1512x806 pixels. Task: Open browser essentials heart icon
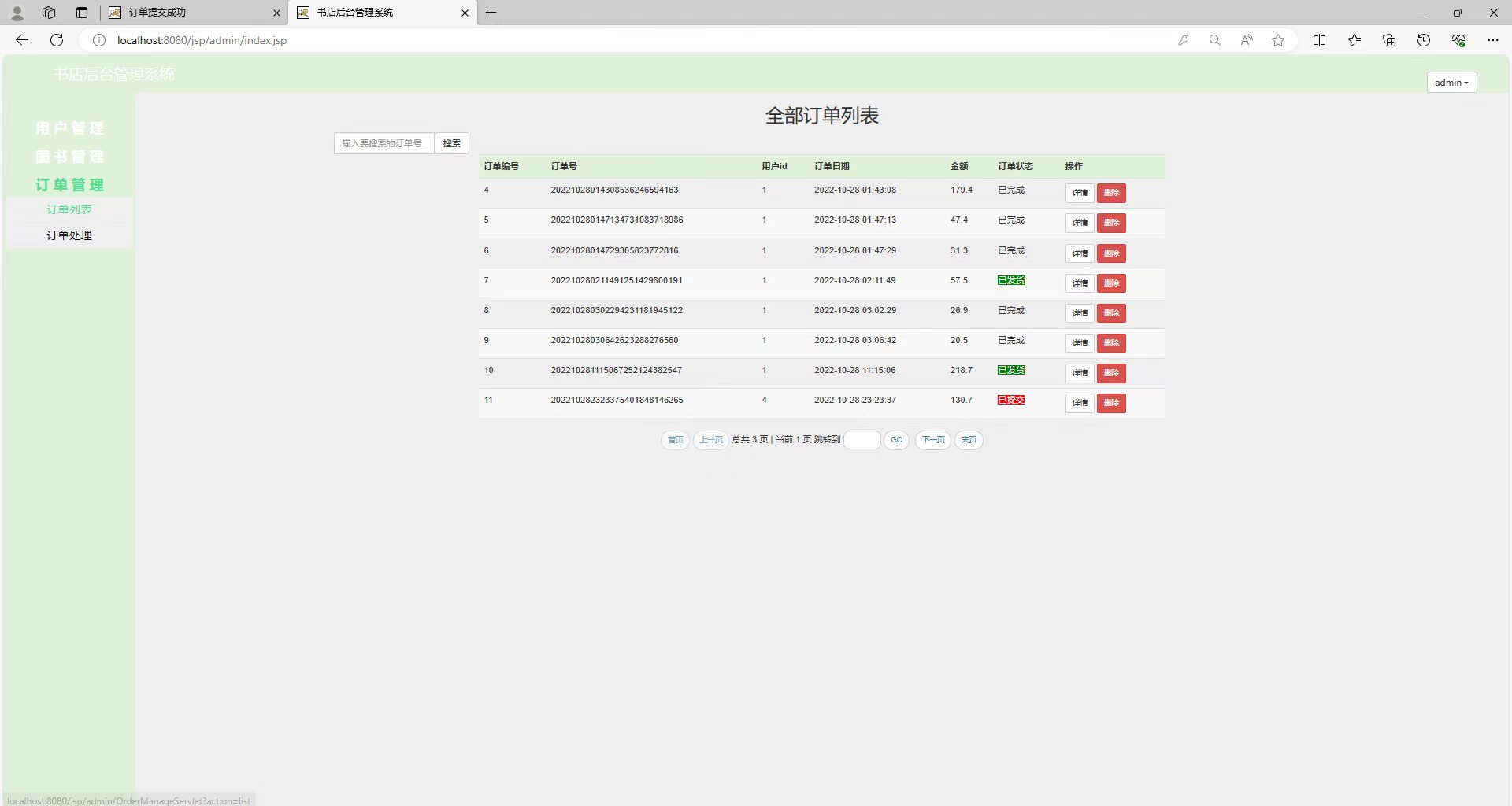[x=1458, y=40]
